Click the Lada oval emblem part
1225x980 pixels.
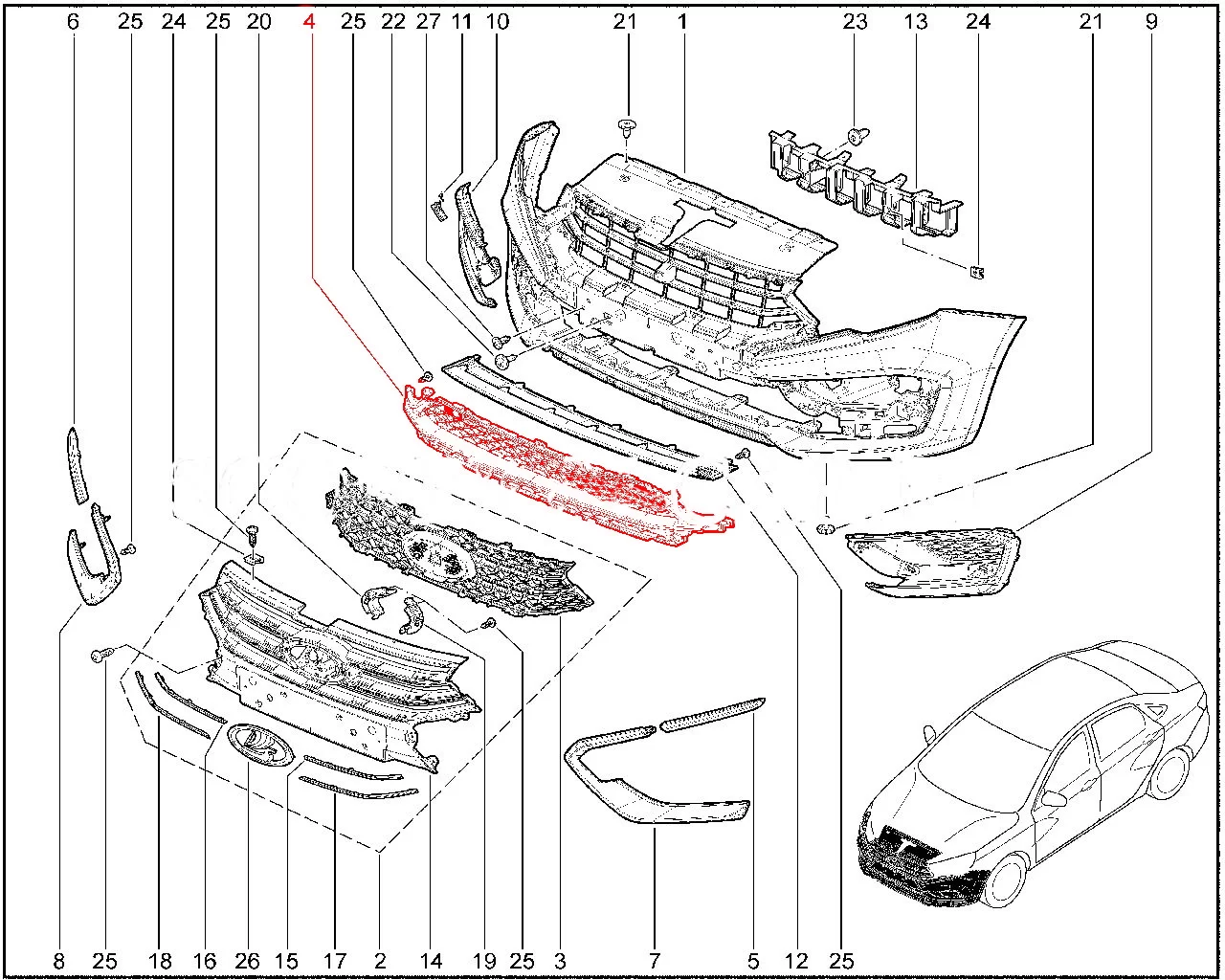click(x=255, y=743)
